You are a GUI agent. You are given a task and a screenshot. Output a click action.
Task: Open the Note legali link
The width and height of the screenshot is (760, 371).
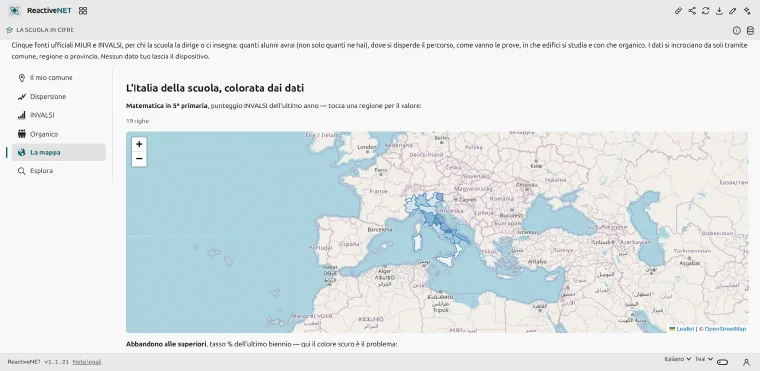(87, 362)
